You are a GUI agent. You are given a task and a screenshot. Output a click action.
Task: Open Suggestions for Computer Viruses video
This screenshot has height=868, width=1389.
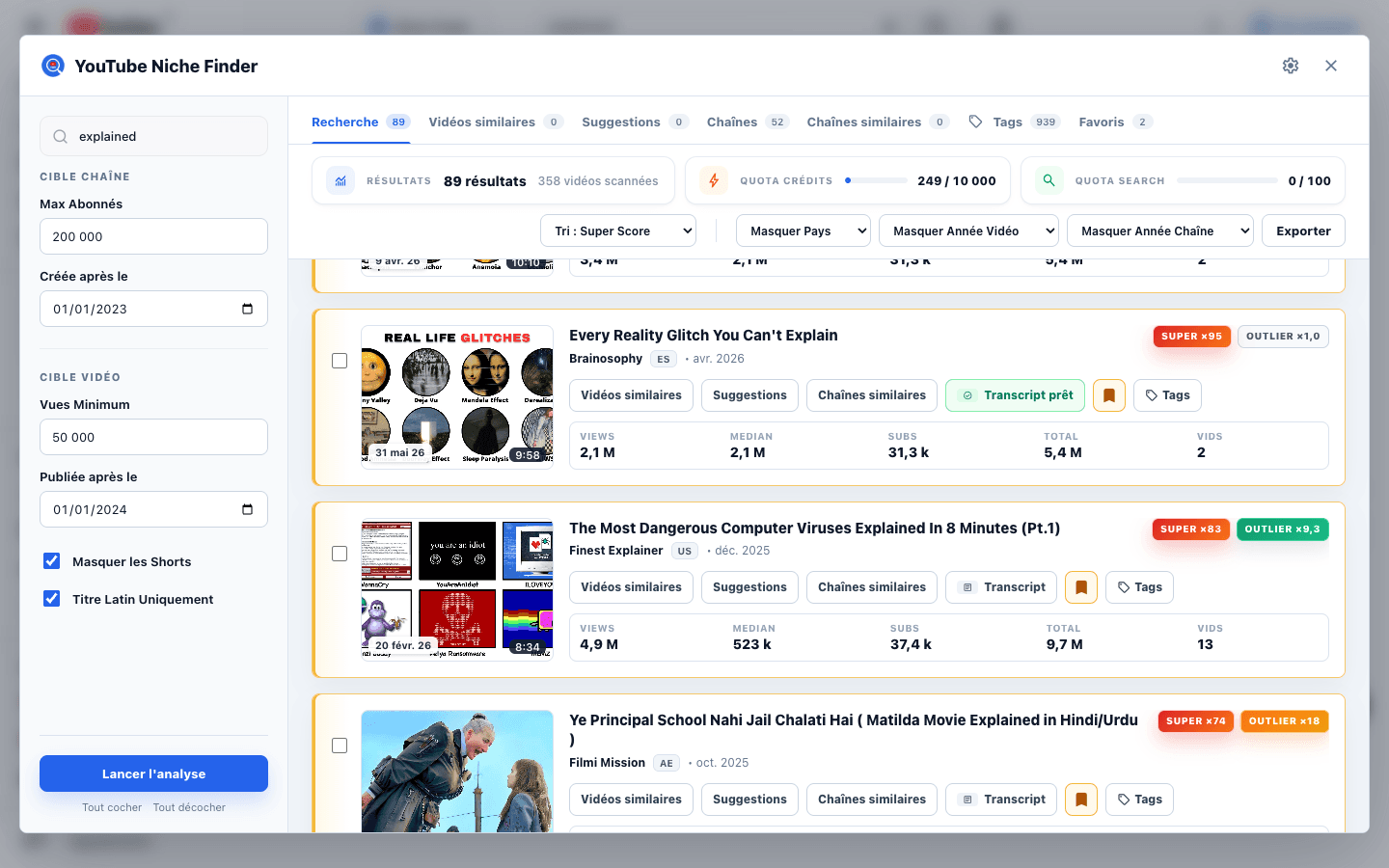coord(749,587)
